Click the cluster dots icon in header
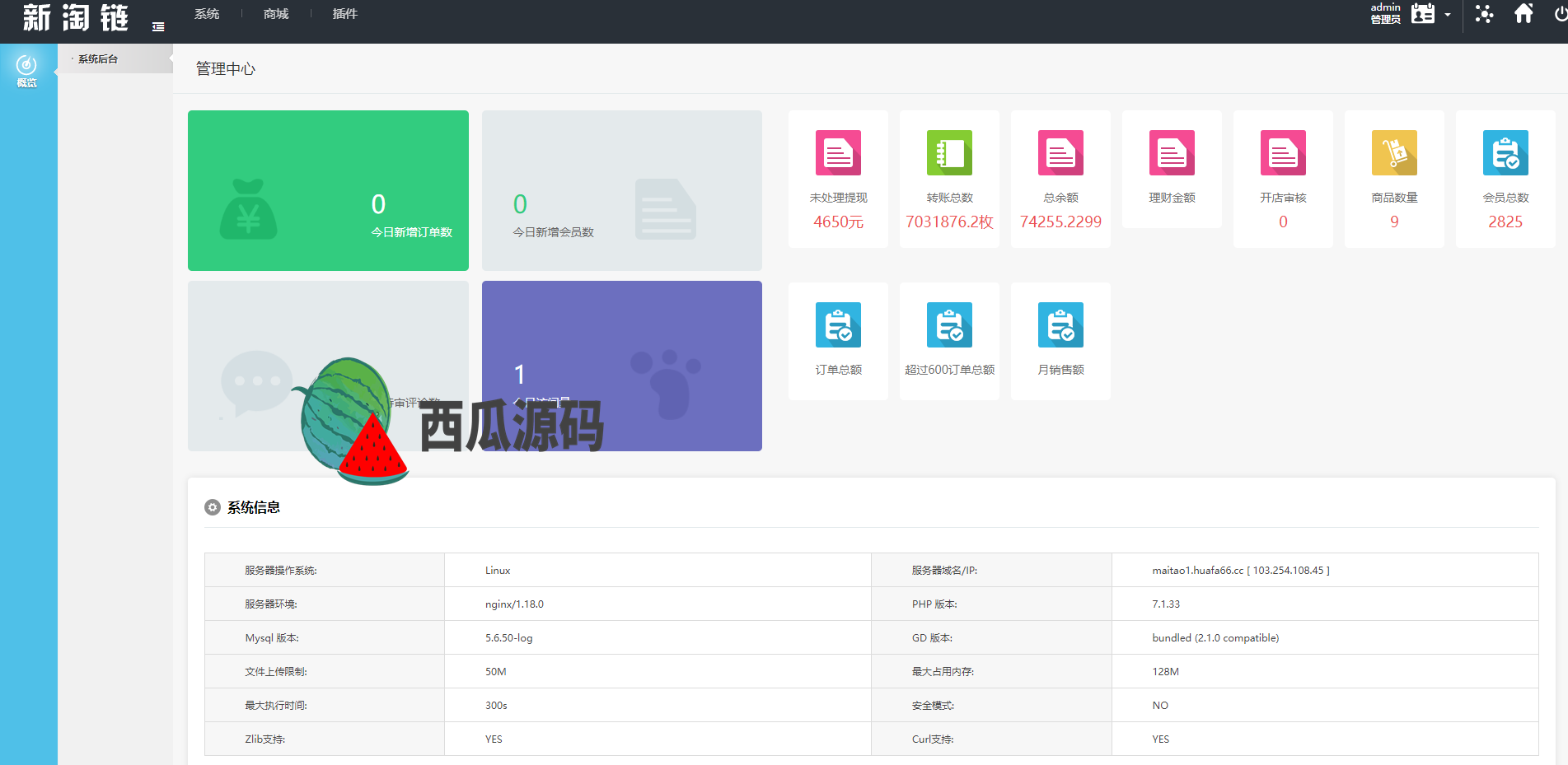1568x765 pixels. pyautogui.click(x=1484, y=14)
